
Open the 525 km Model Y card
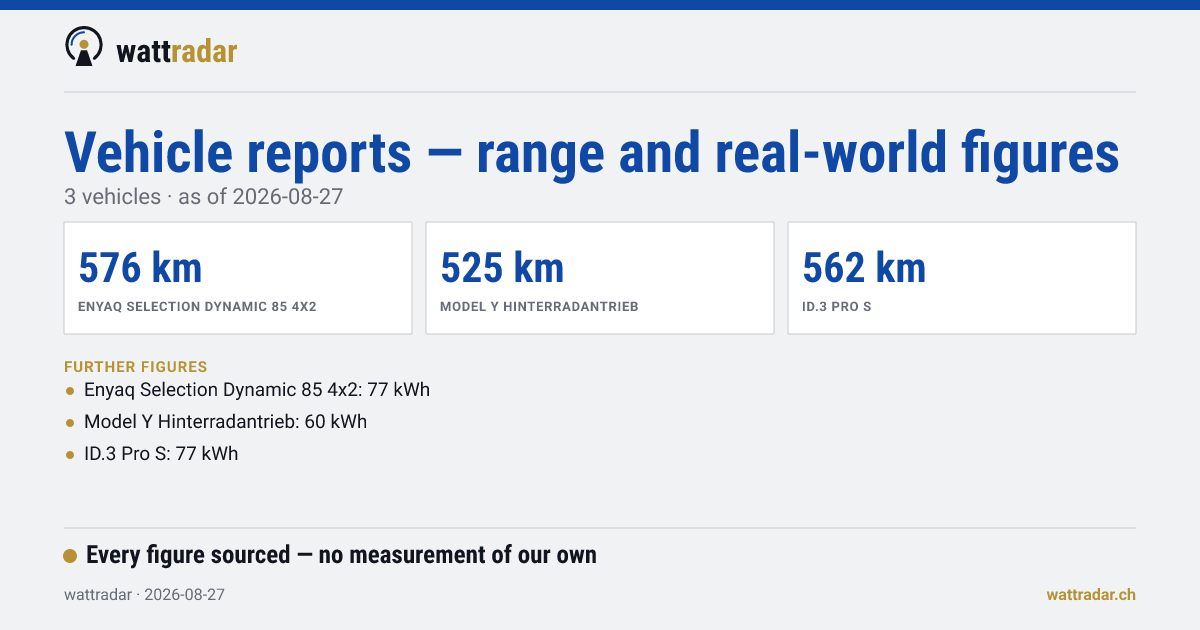(x=600, y=278)
